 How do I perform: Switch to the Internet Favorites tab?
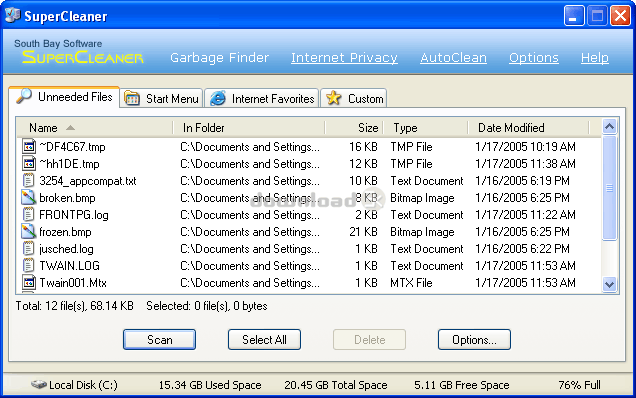pyautogui.click(x=262, y=99)
